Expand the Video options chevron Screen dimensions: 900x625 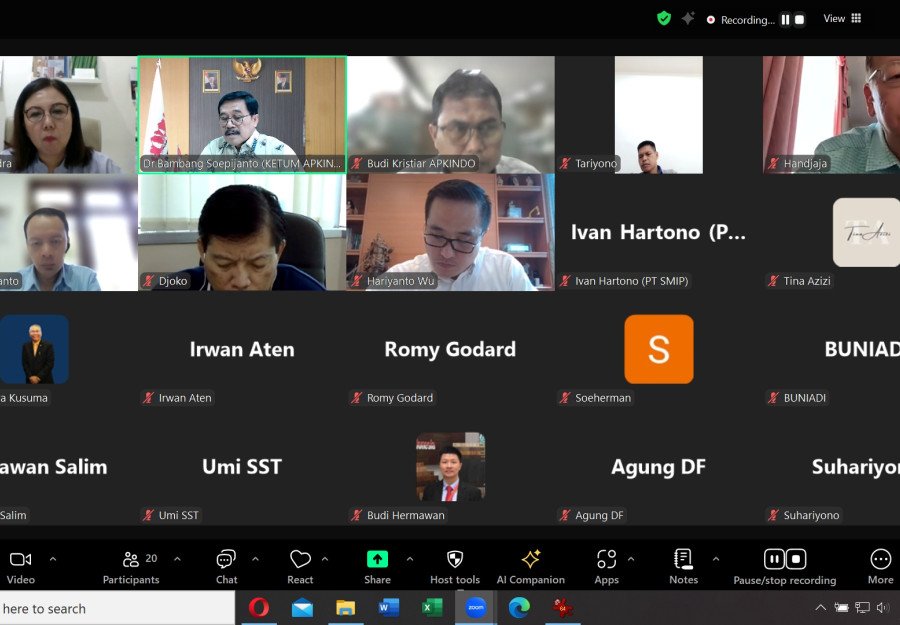53,558
